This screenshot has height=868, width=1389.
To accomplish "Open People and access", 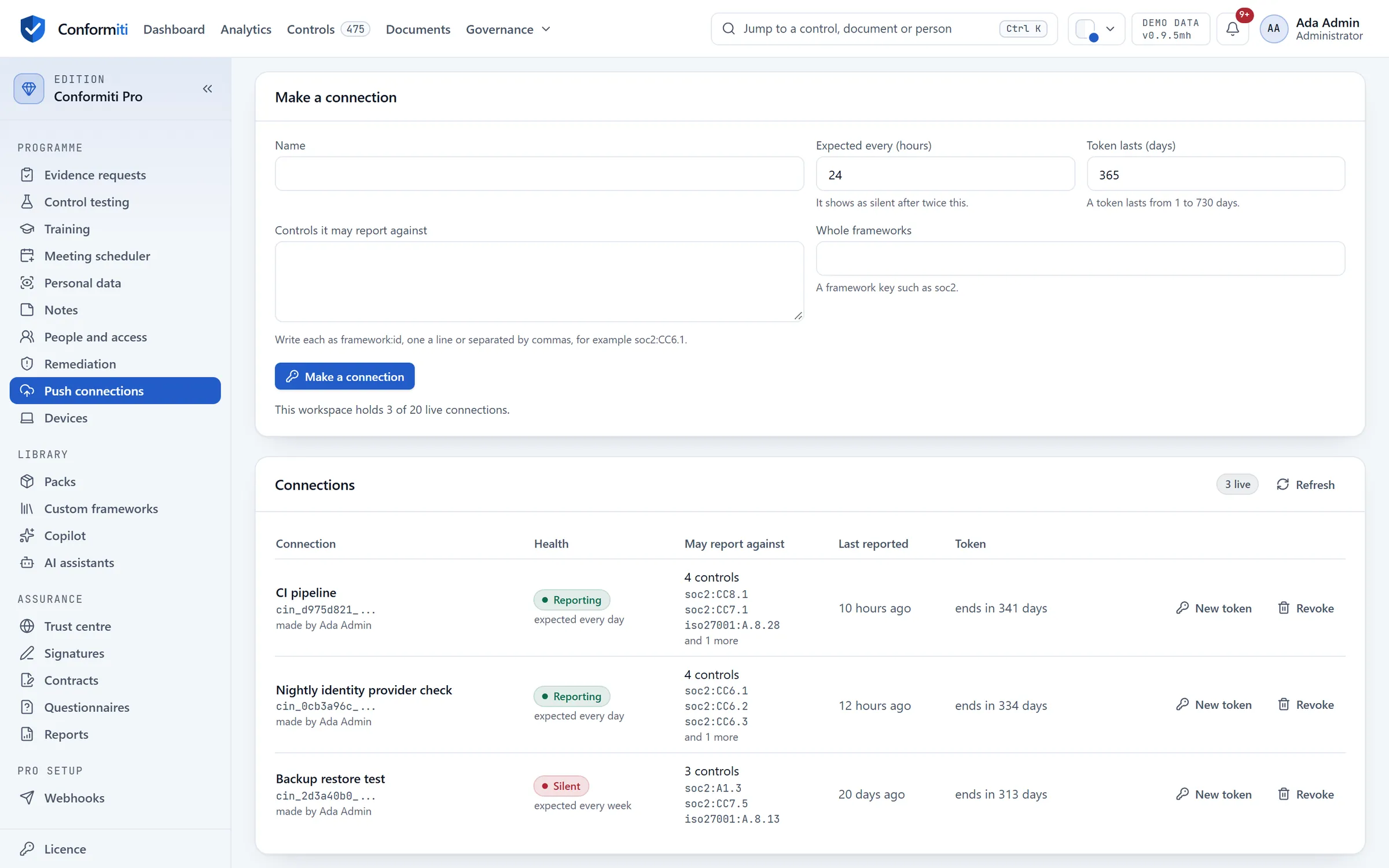I will click(115, 337).
